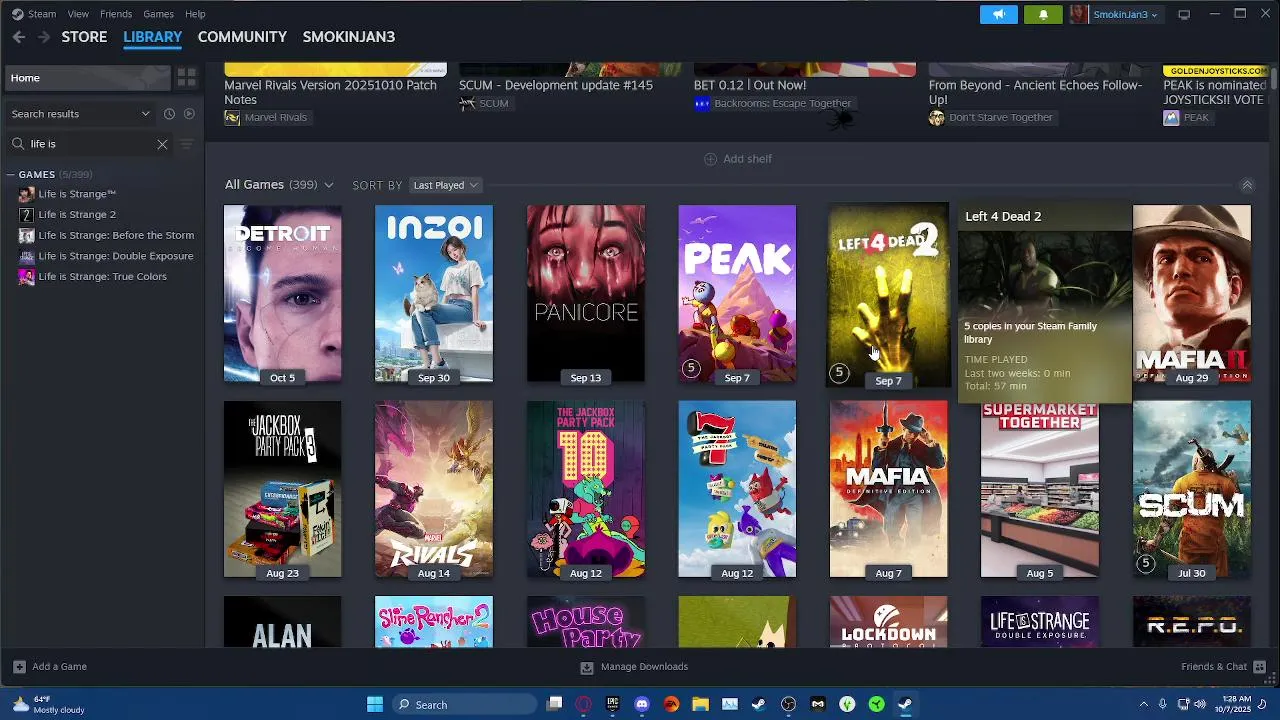Expand the All Games shelf dropdown
The width and height of the screenshot is (1280, 720).
pyautogui.click(x=328, y=185)
